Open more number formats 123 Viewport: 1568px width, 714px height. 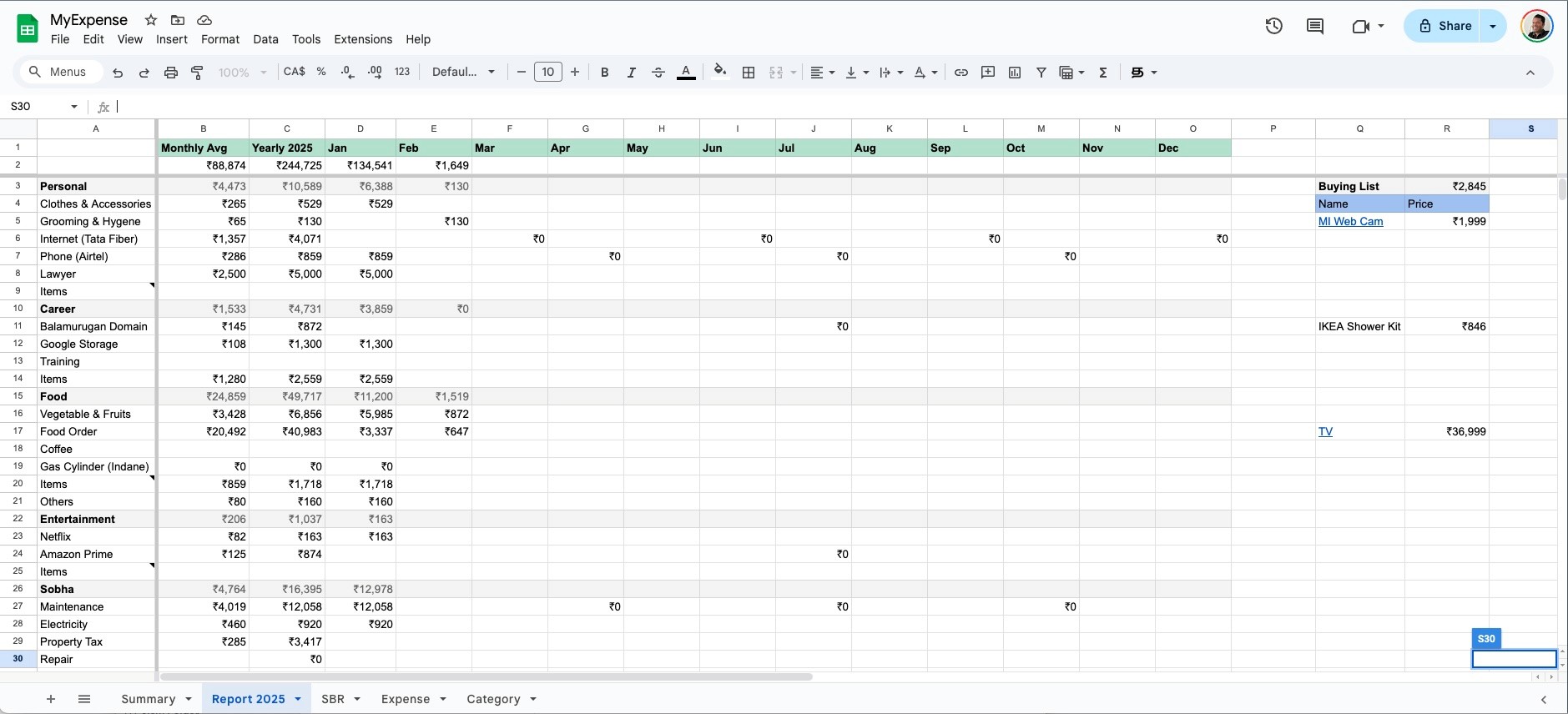[x=402, y=72]
